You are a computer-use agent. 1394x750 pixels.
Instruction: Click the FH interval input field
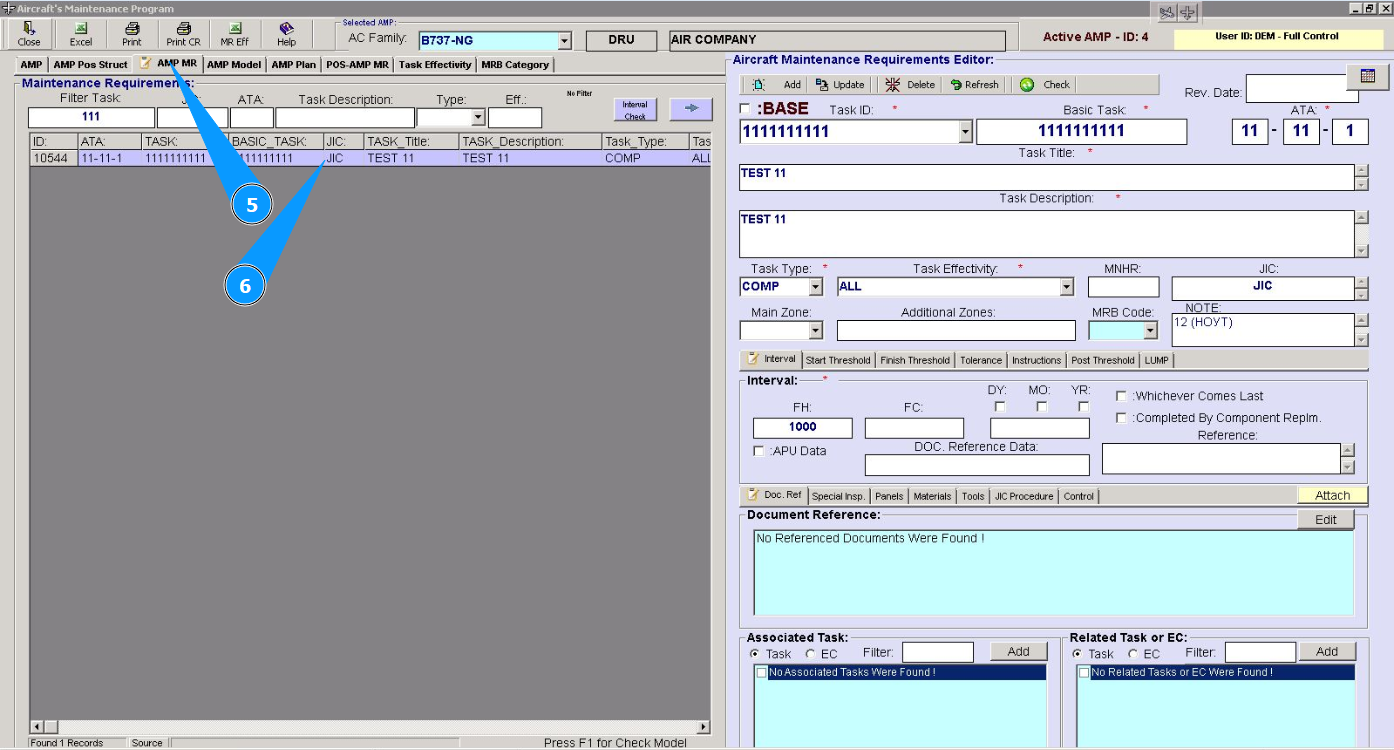[x=803, y=427]
